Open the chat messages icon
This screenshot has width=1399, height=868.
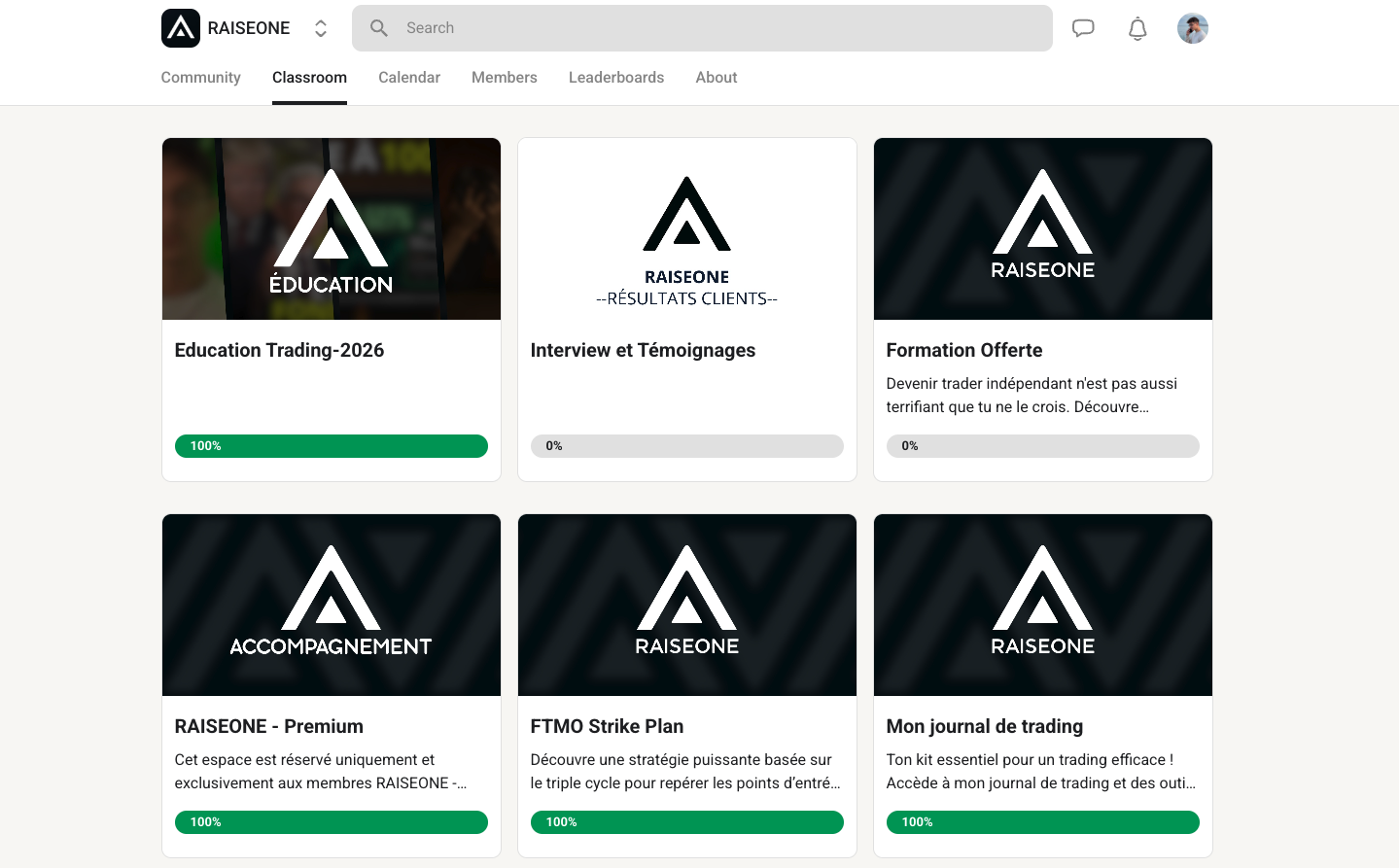point(1083,28)
